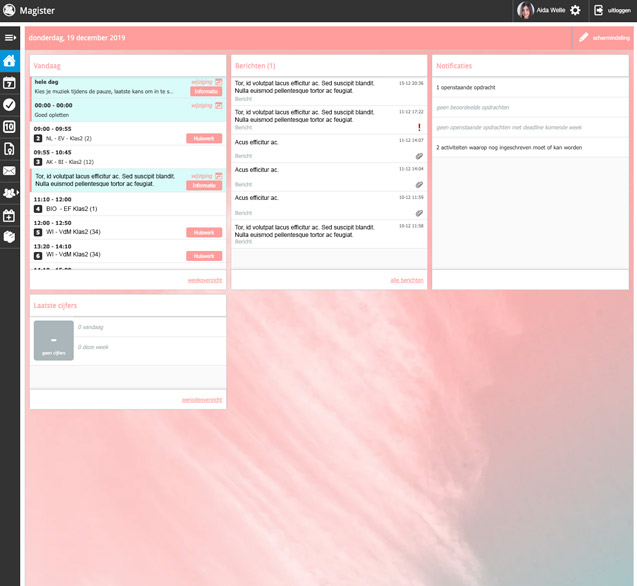Click the wijziging icon on 'hele dag' row

tap(219, 82)
